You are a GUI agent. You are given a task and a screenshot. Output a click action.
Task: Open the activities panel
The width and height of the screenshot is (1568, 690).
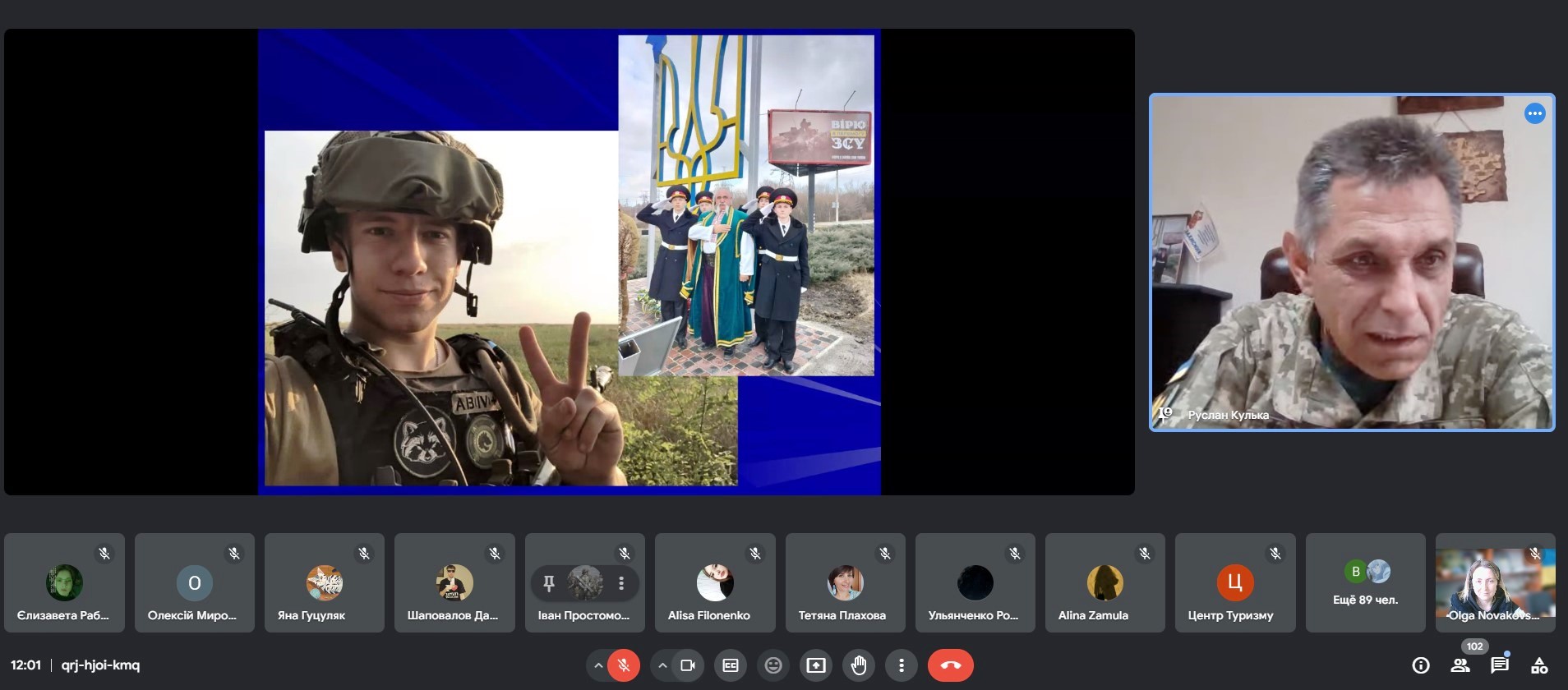(x=1539, y=665)
